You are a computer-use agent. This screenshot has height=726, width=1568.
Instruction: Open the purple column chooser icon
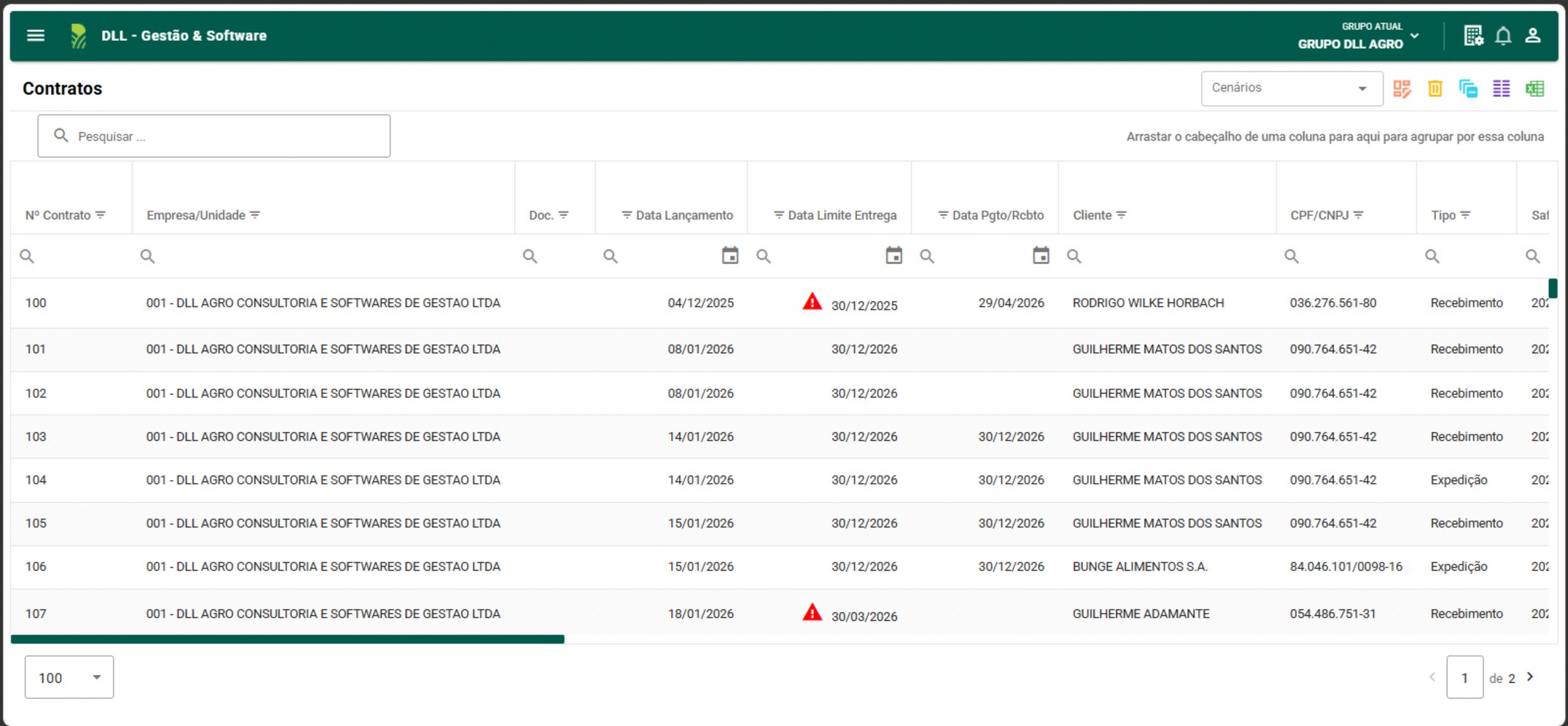(x=1501, y=88)
